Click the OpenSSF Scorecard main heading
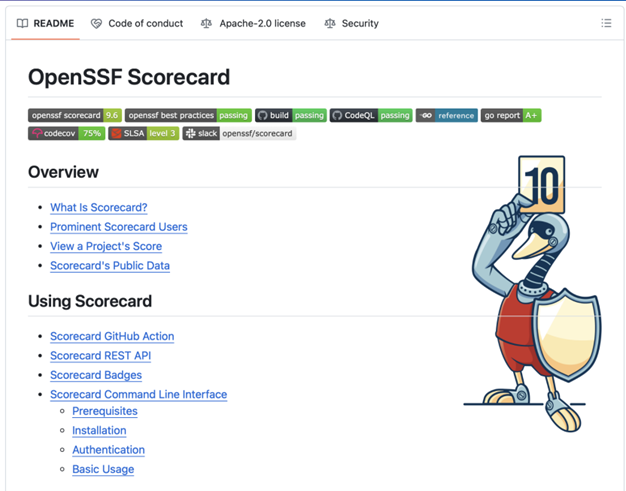Image resolution: width=626 pixels, height=491 pixels. tap(129, 77)
